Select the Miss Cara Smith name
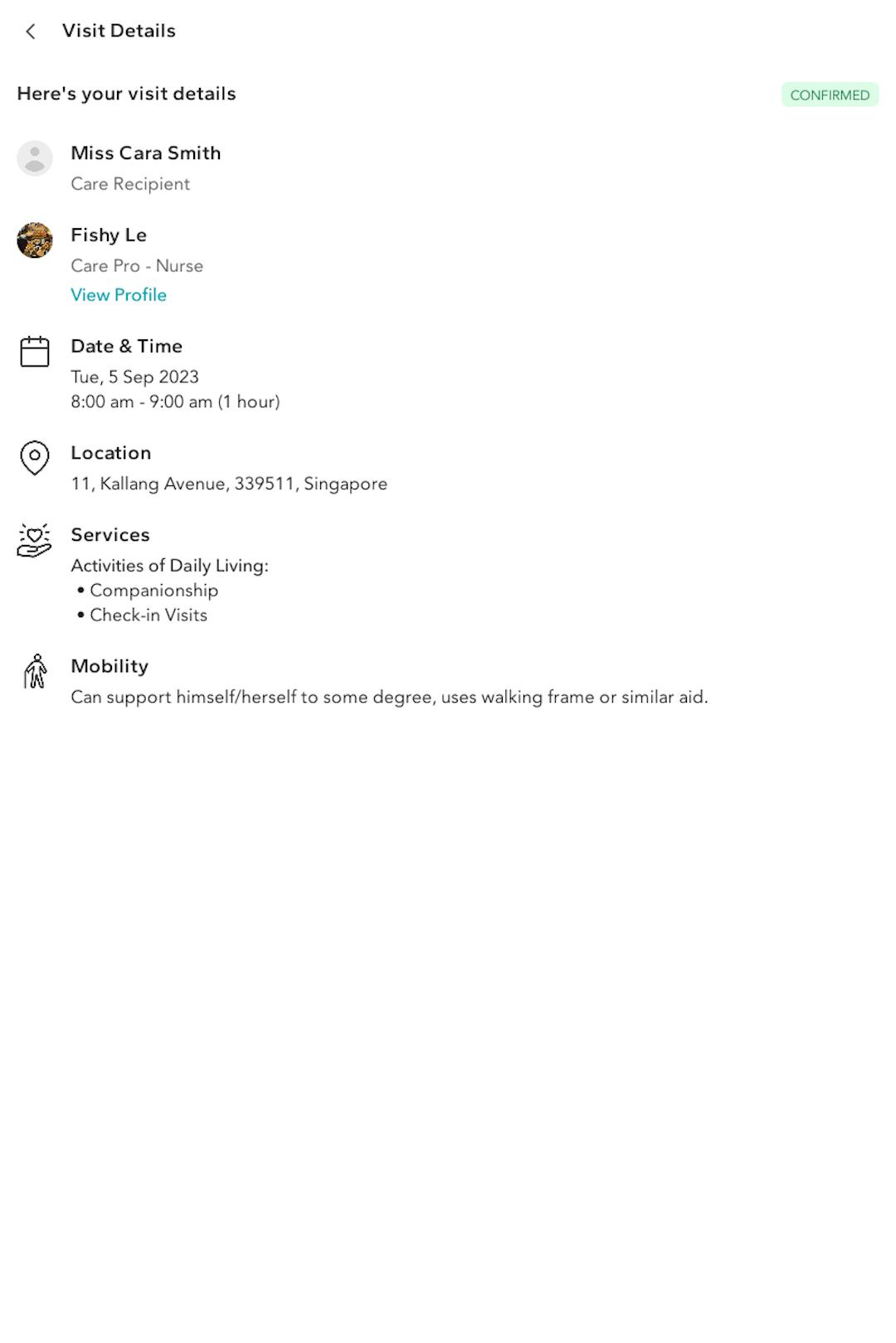The image size is (896, 1343). coord(146,153)
